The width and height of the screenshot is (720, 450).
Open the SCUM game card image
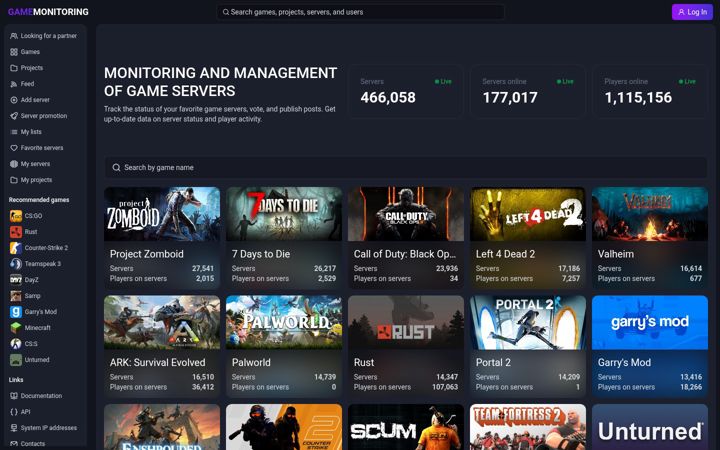[x=406, y=427]
